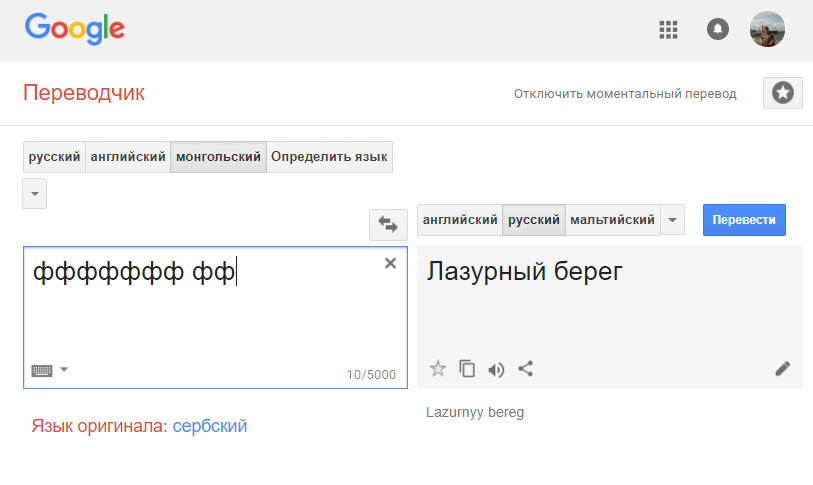Save translation with the star icon

pos(438,369)
